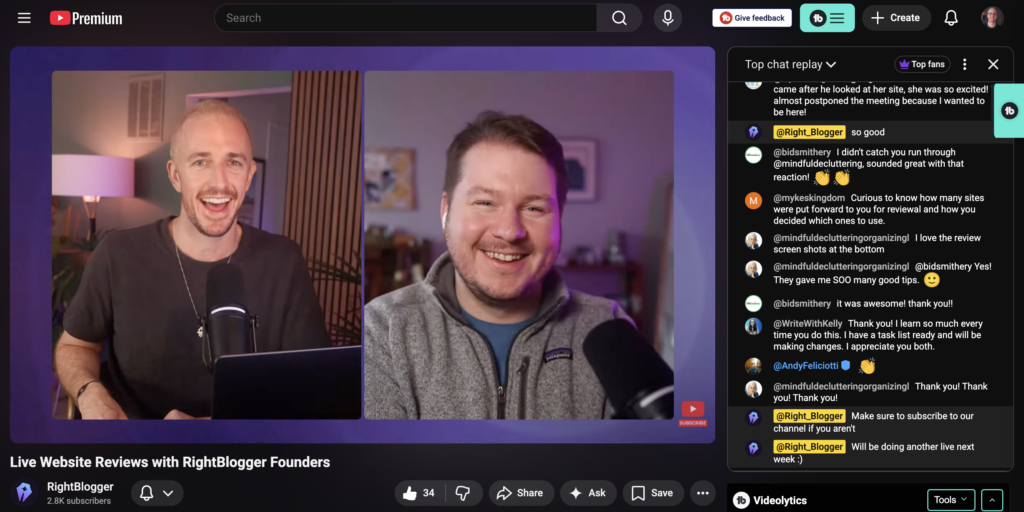
Task: Expand the subscription notification bell dropdown
Action: coord(157,493)
